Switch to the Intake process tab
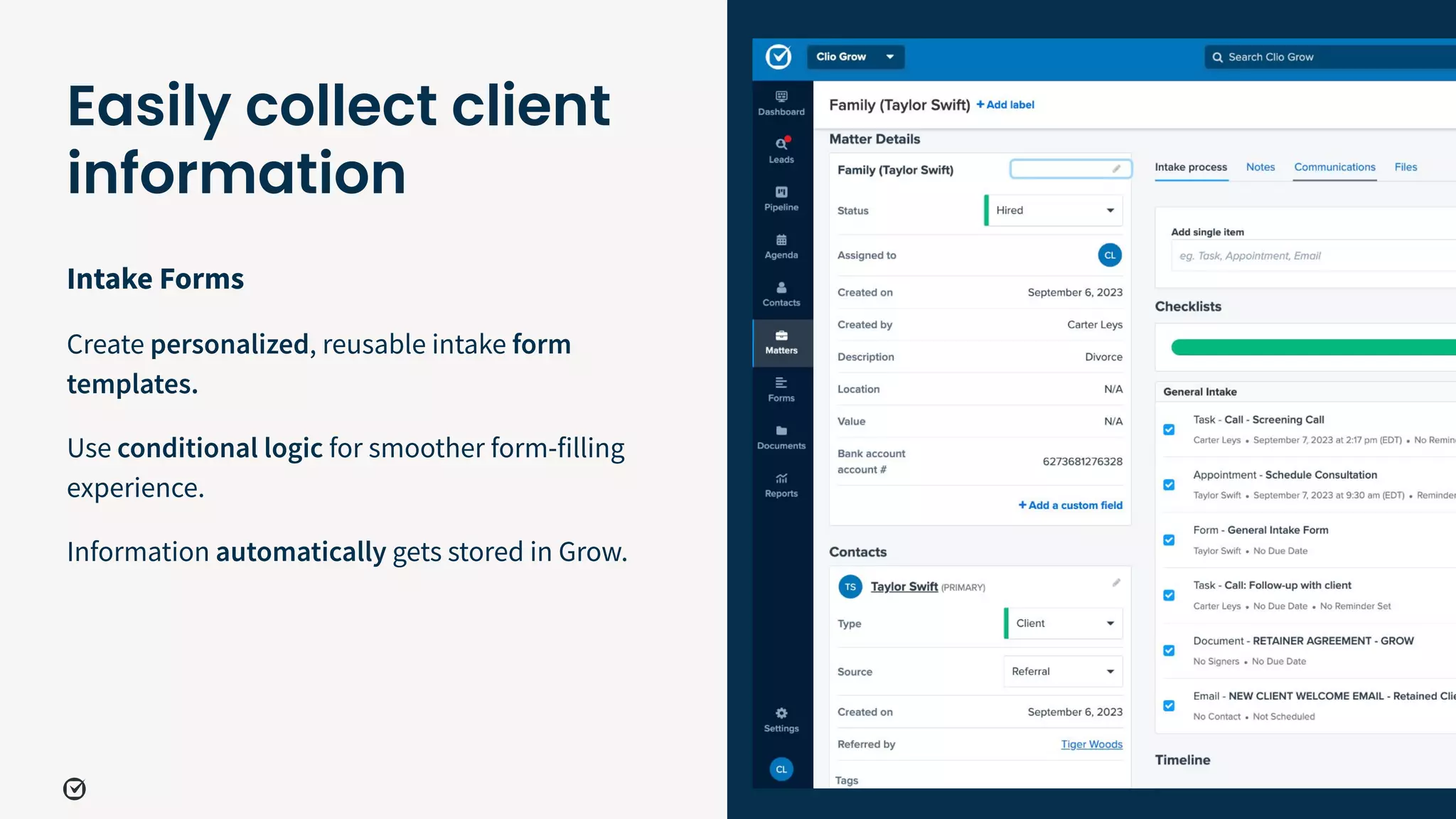This screenshot has width=1456, height=819. [1191, 167]
